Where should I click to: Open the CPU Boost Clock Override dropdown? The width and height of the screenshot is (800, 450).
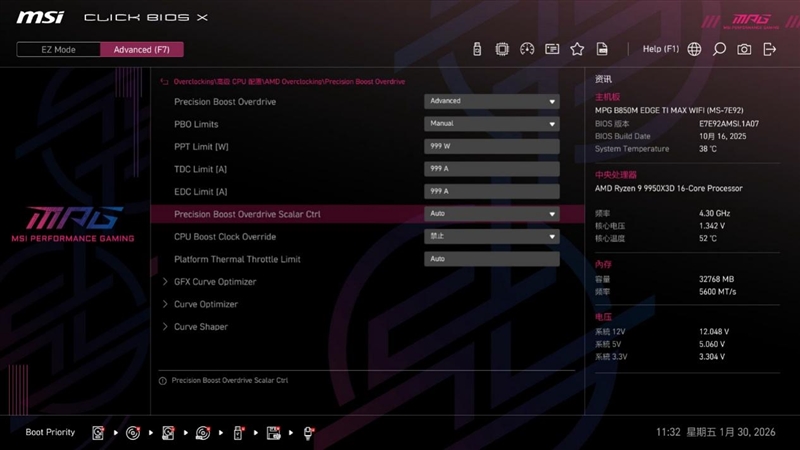[491, 237]
